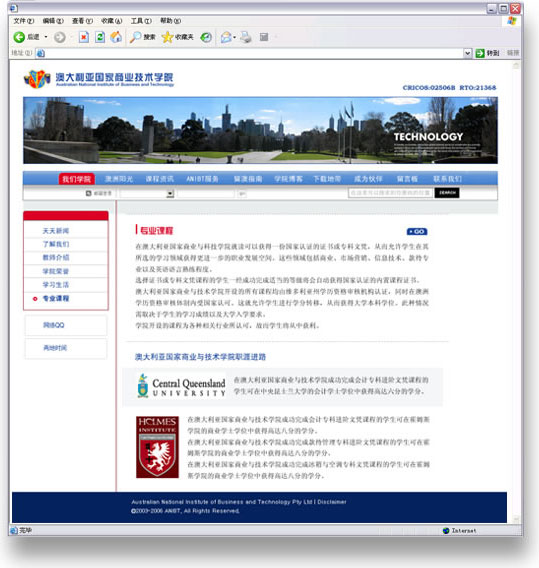Click into the site search input field
The height and width of the screenshot is (568, 539).
[390, 193]
